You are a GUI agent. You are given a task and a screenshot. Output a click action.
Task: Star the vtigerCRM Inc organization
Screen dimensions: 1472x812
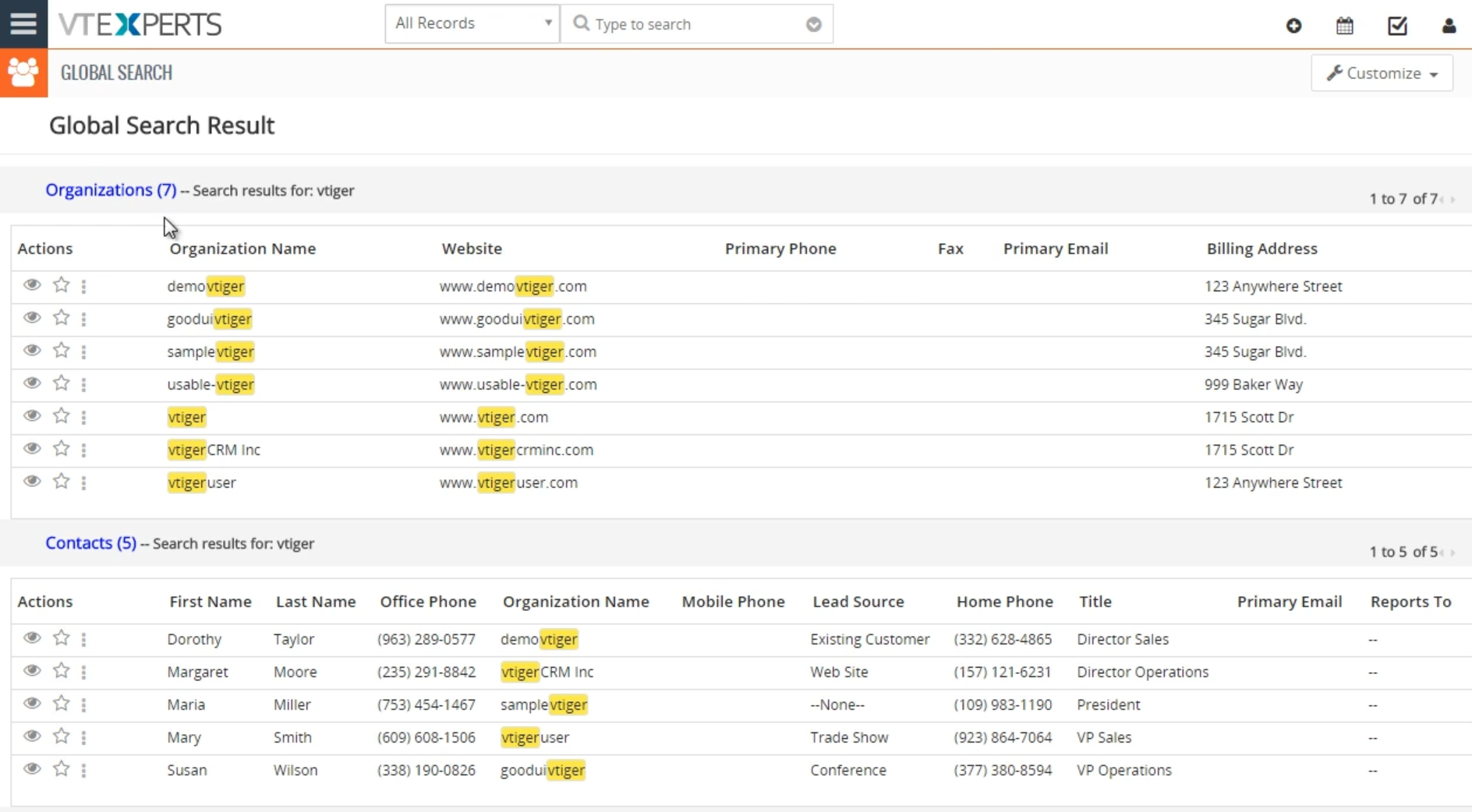(62, 449)
